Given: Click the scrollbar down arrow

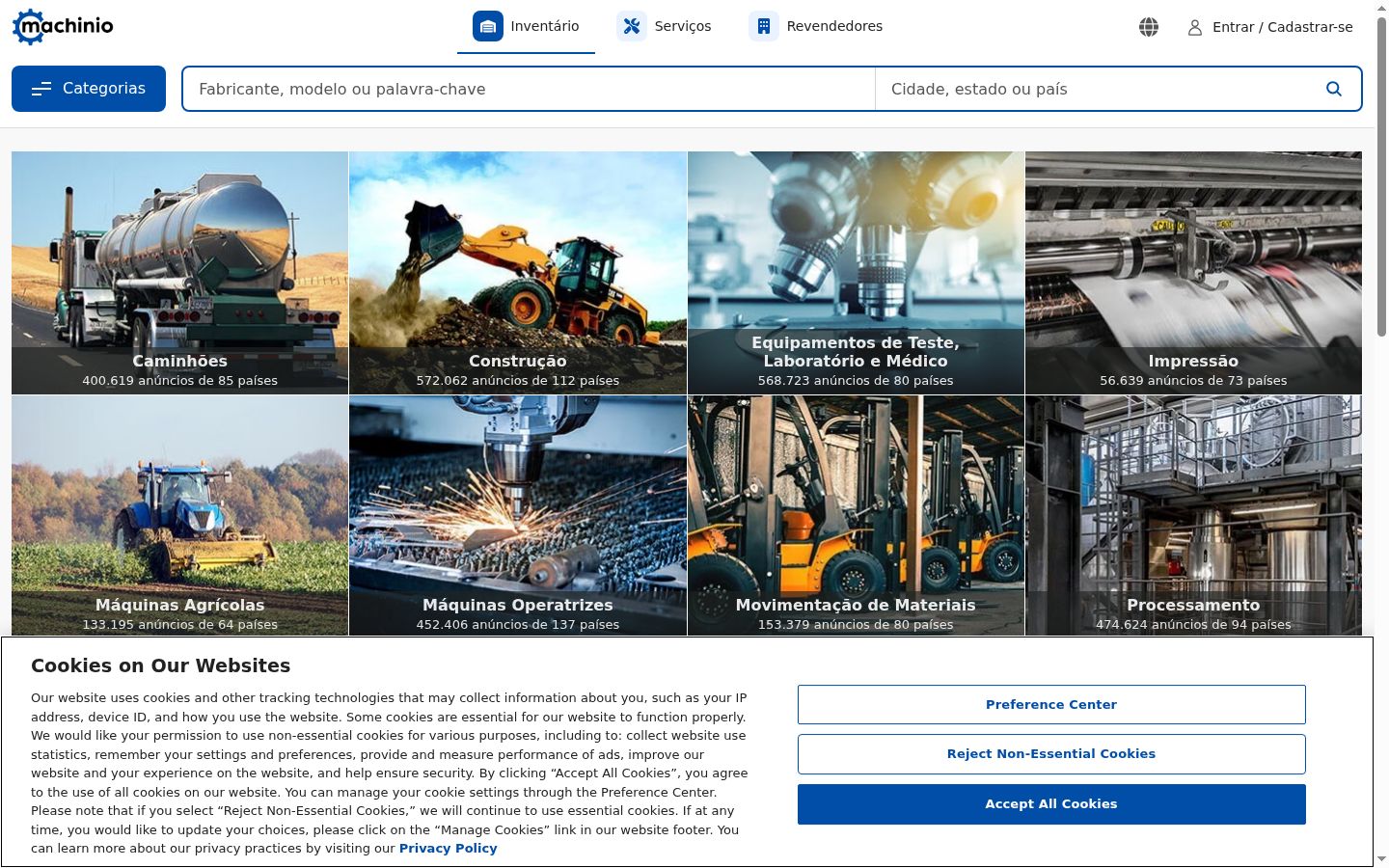Looking at the screenshot, I should pyautogui.click(x=1381, y=859).
